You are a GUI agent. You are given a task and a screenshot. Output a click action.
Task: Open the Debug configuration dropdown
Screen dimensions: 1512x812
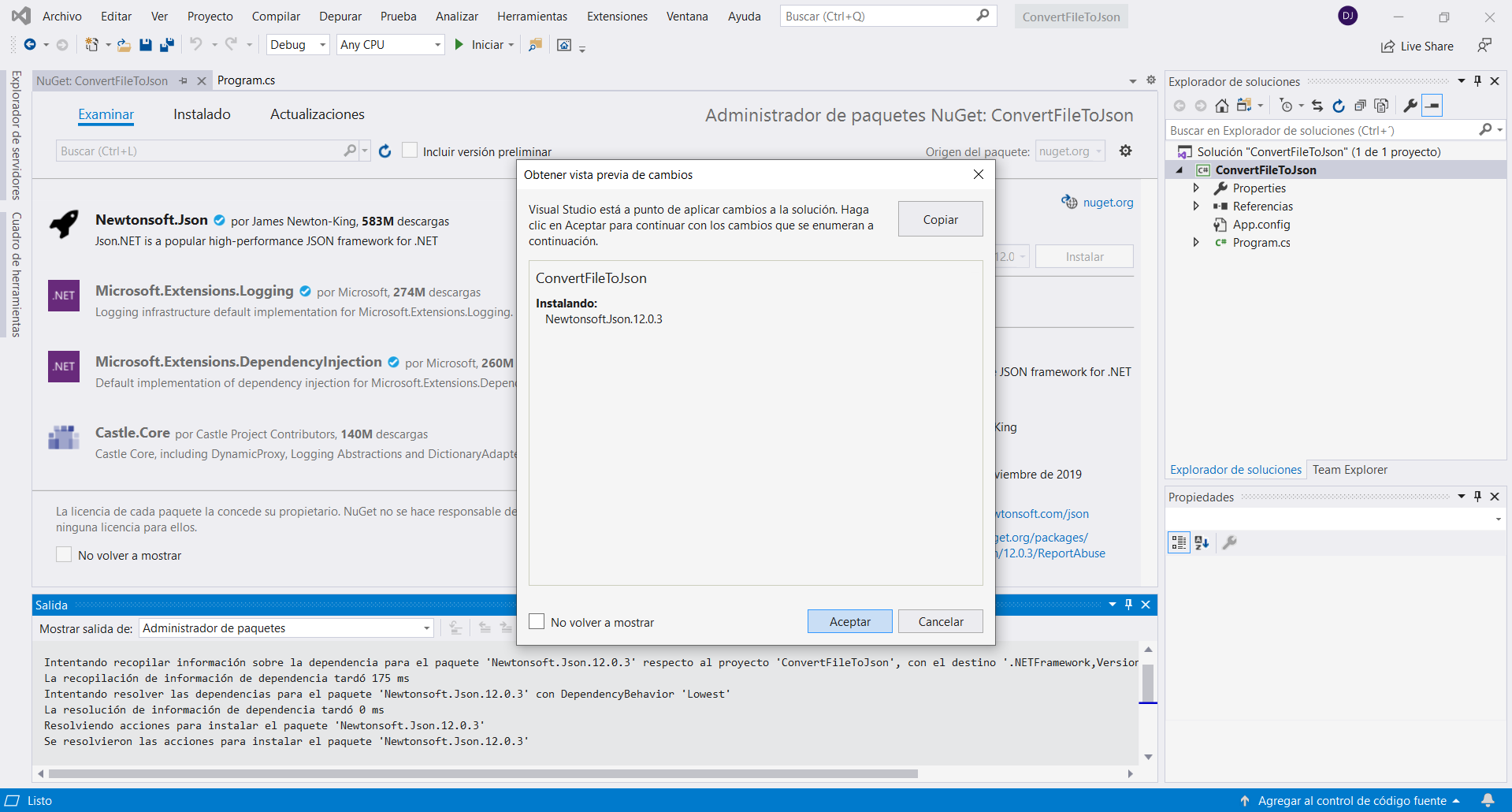[298, 45]
